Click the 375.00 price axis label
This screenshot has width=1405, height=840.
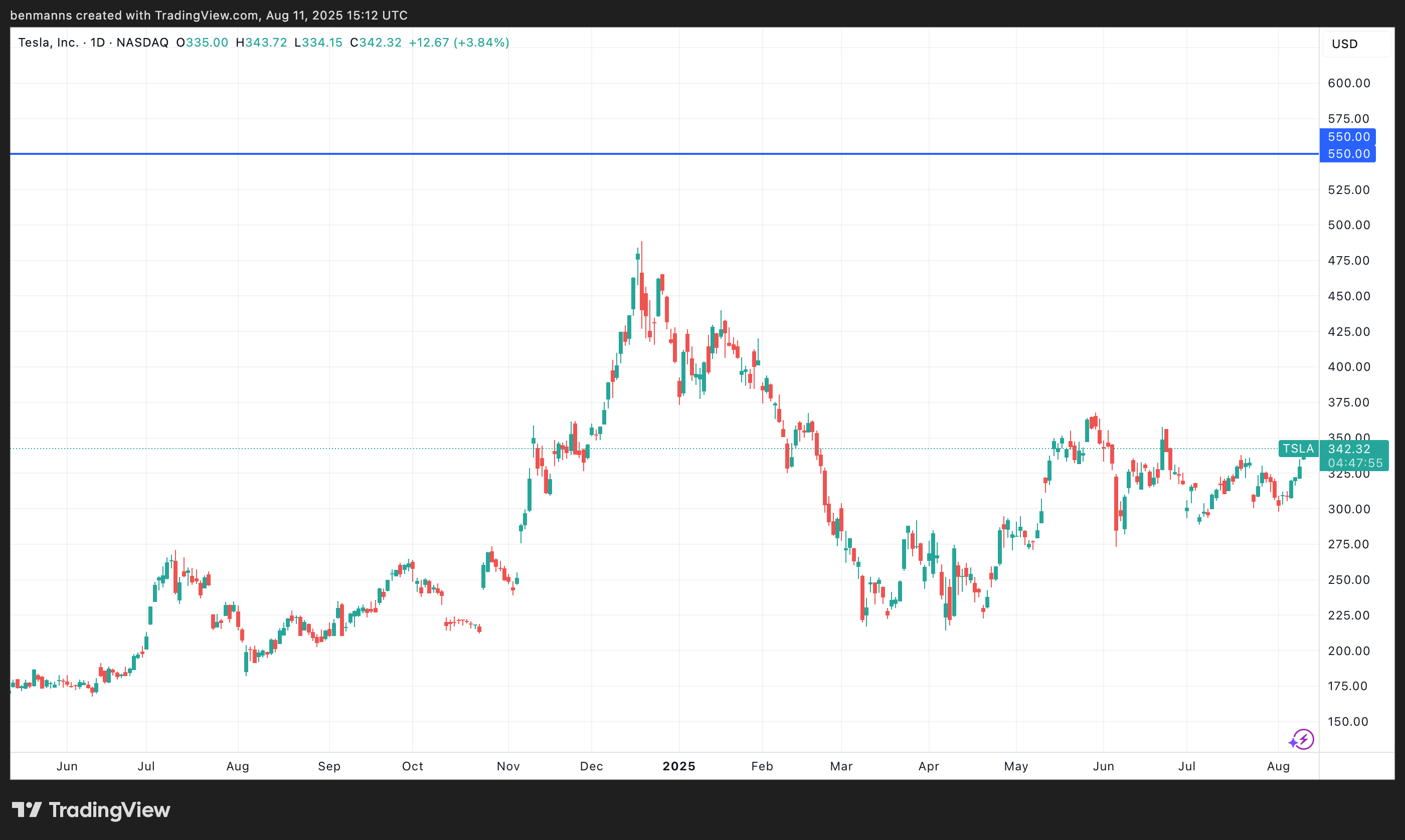click(1349, 402)
